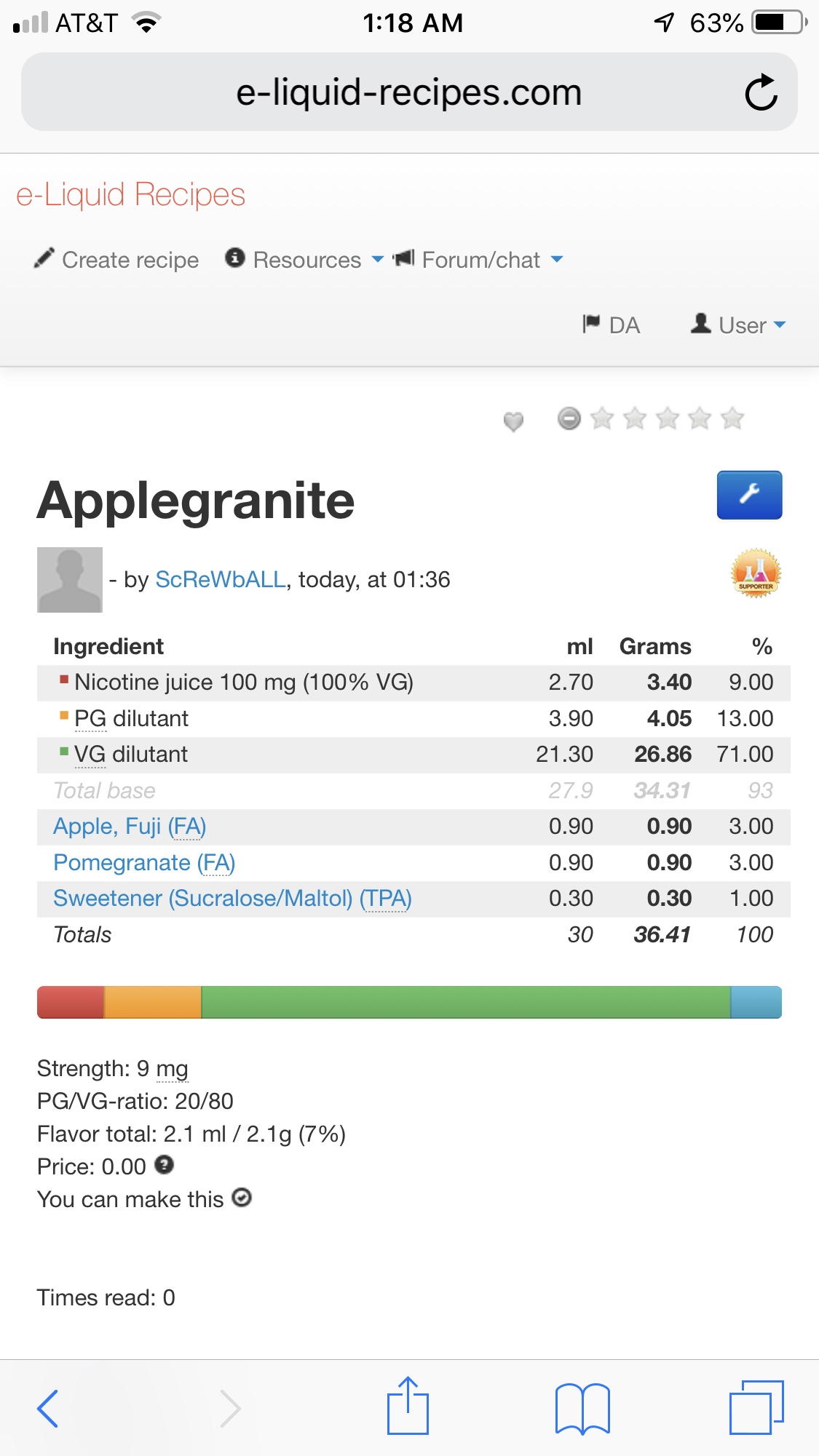Tap the heart favorite icon
Image resolution: width=819 pixels, height=1456 pixels.
(x=513, y=421)
